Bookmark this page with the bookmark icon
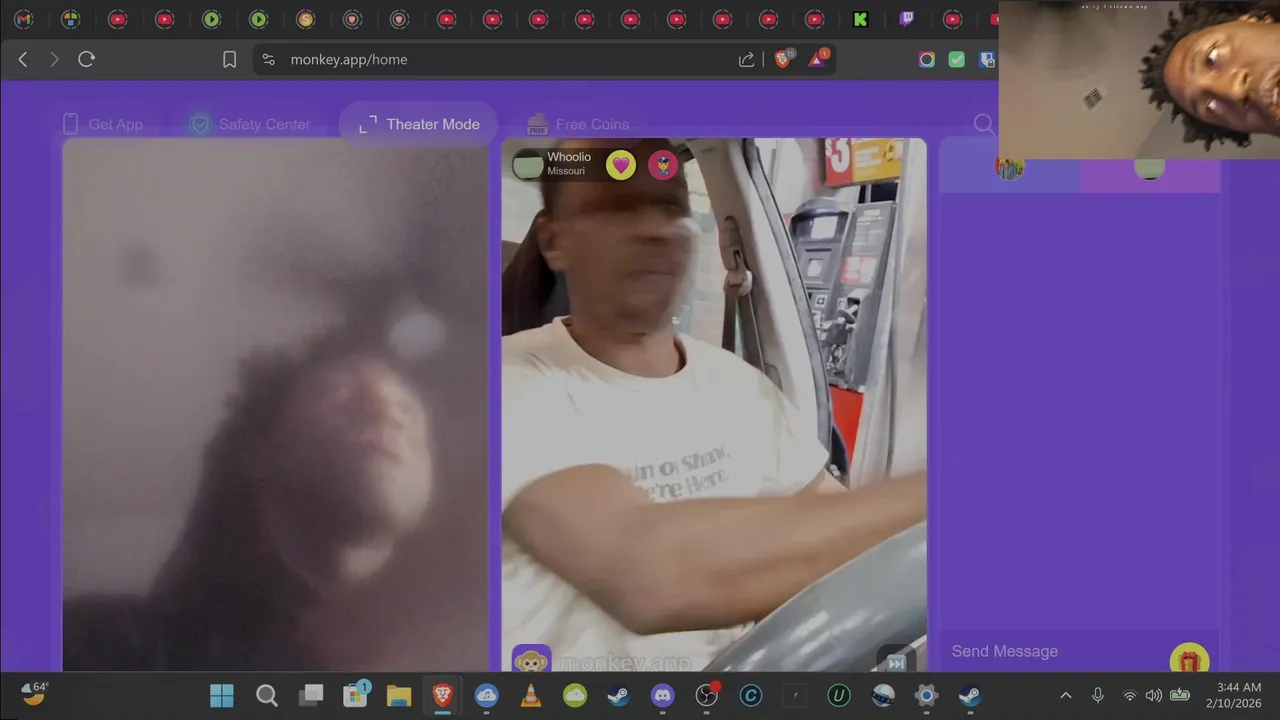The width and height of the screenshot is (1280, 720). tap(229, 60)
